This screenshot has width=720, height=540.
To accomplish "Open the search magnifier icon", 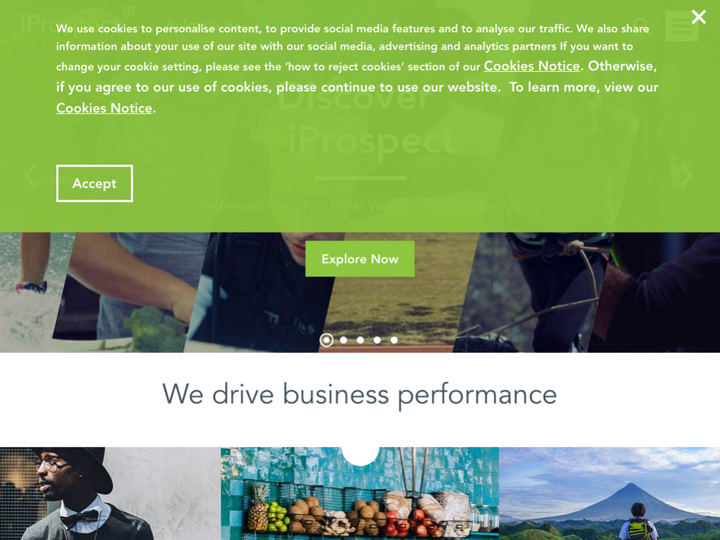I will [x=641, y=24].
